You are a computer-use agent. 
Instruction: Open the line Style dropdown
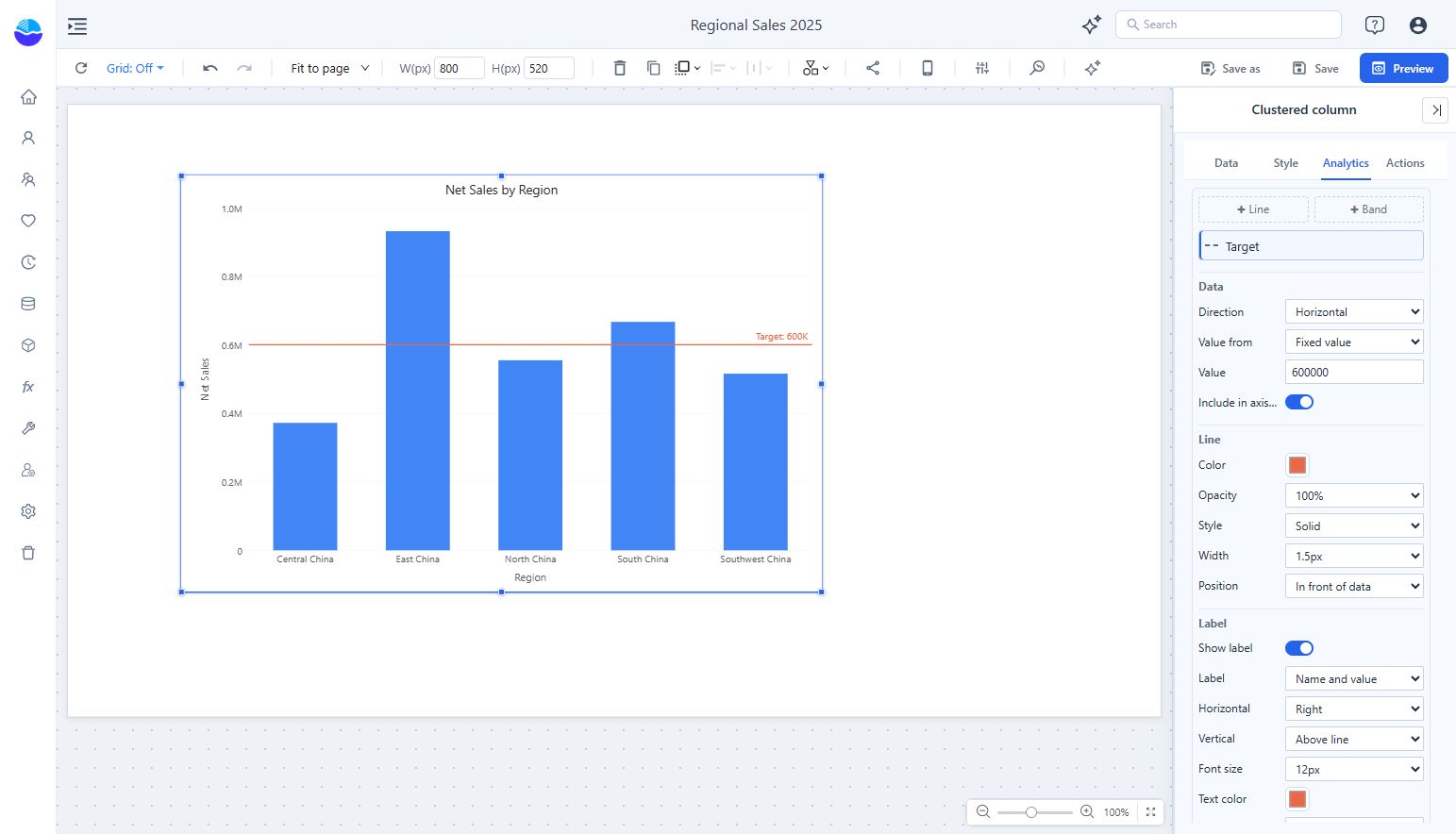[1354, 525]
